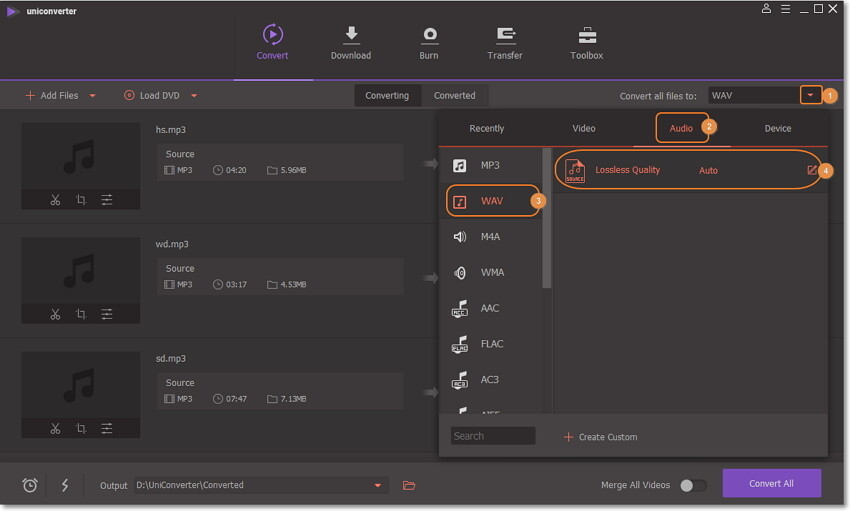Switch to Video tab
850x511 pixels.
point(584,128)
